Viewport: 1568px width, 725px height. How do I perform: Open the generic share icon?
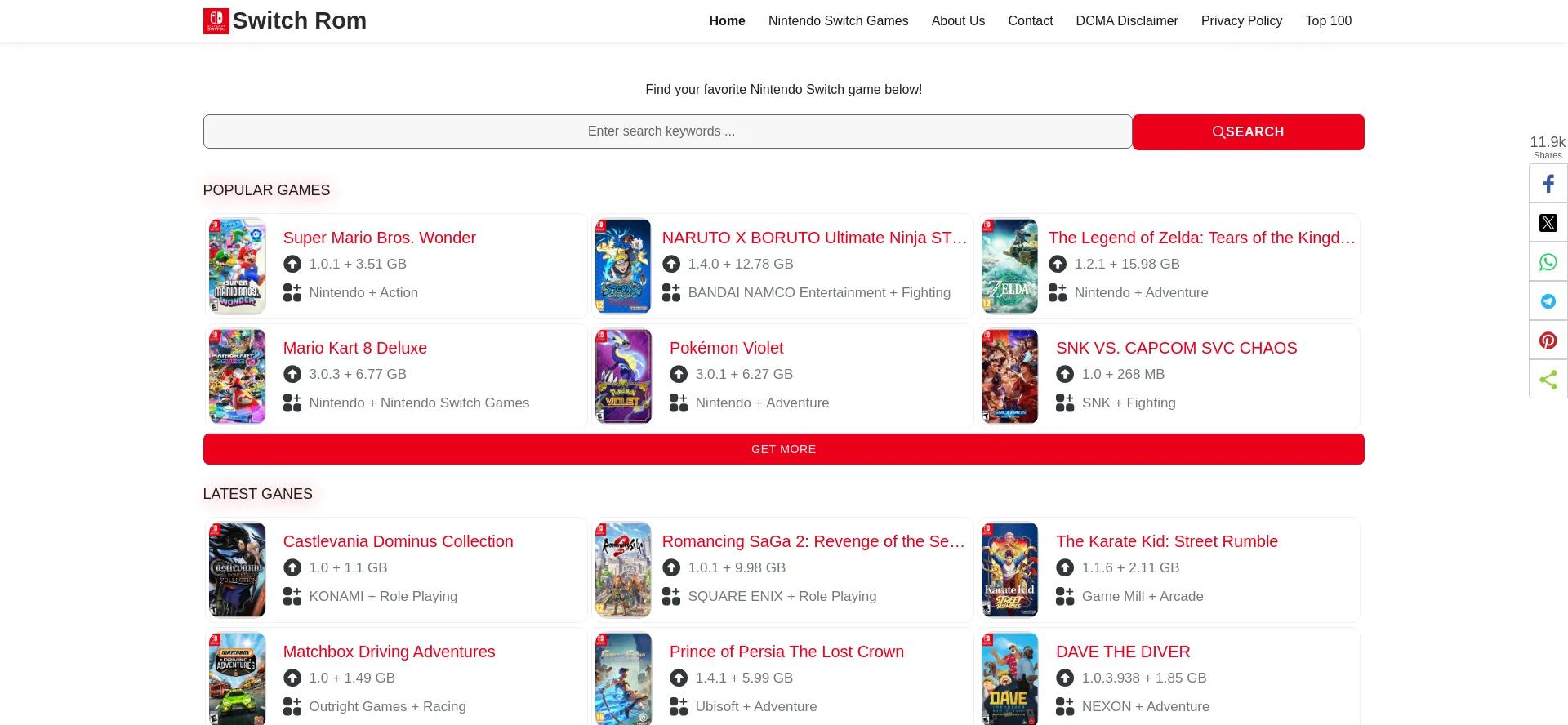pos(1548,380)
